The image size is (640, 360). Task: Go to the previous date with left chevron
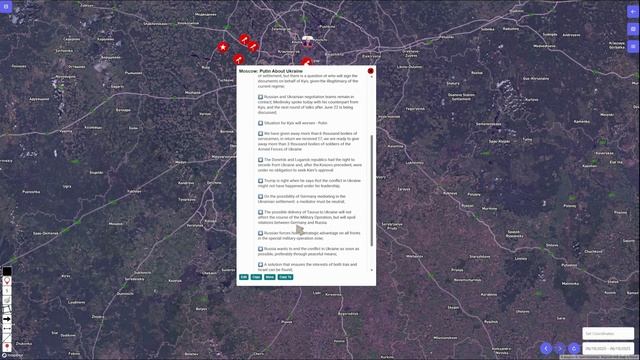[x=546, y=349]
